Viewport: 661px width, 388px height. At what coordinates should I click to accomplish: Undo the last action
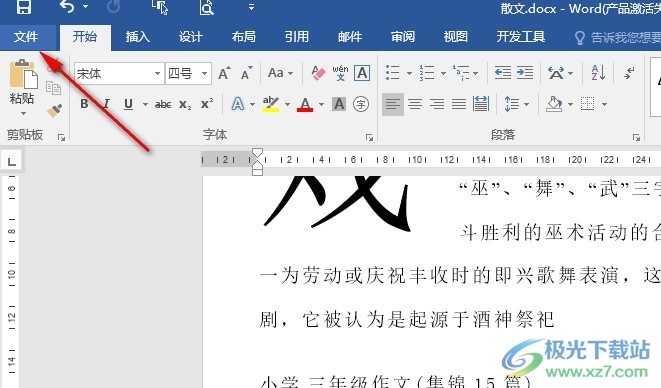point(67,6)
